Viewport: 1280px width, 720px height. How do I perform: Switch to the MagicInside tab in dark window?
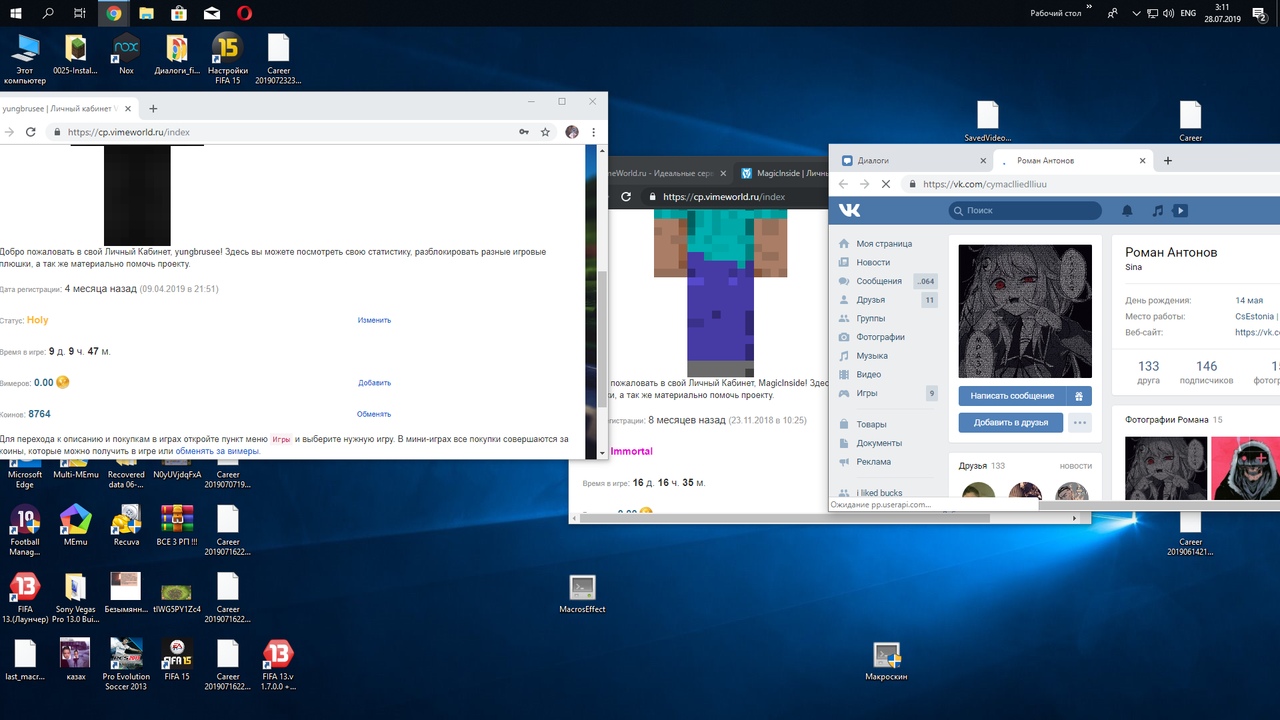click(783, 173)
